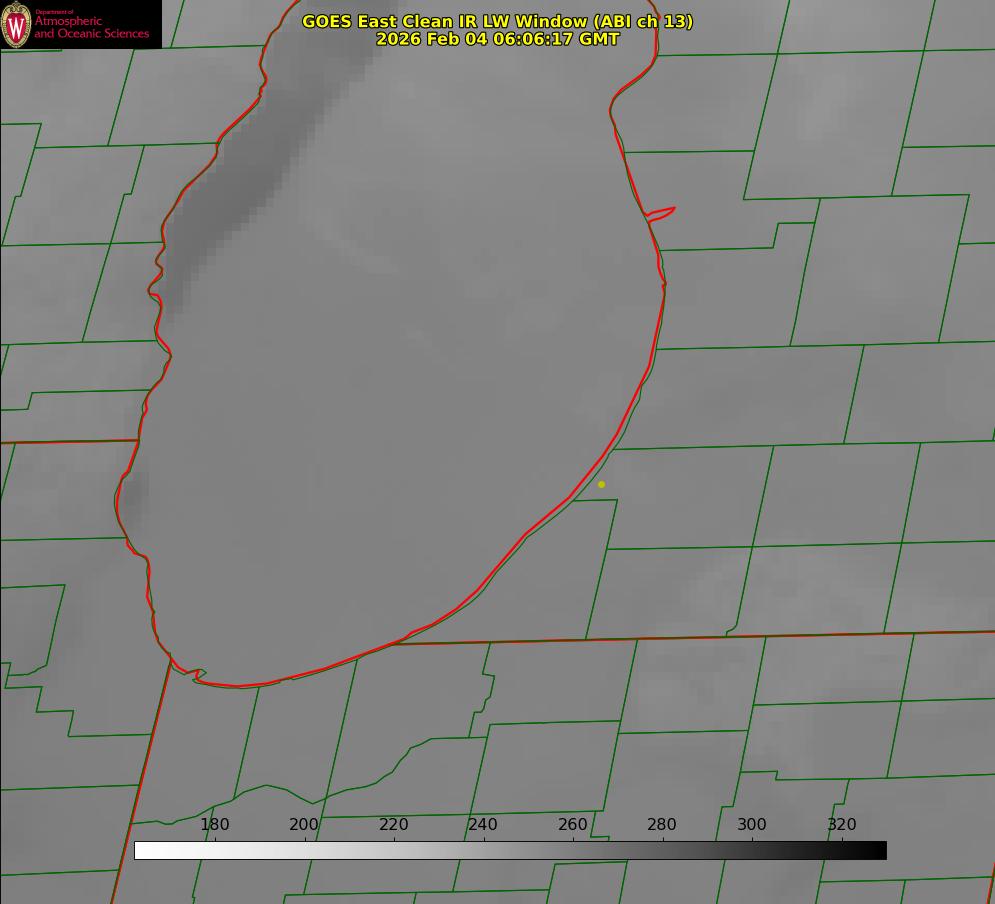Click the grayscale temperature colorbar
Image resolution: width=995 pixels, height=904 pixels.
(510, 850)
